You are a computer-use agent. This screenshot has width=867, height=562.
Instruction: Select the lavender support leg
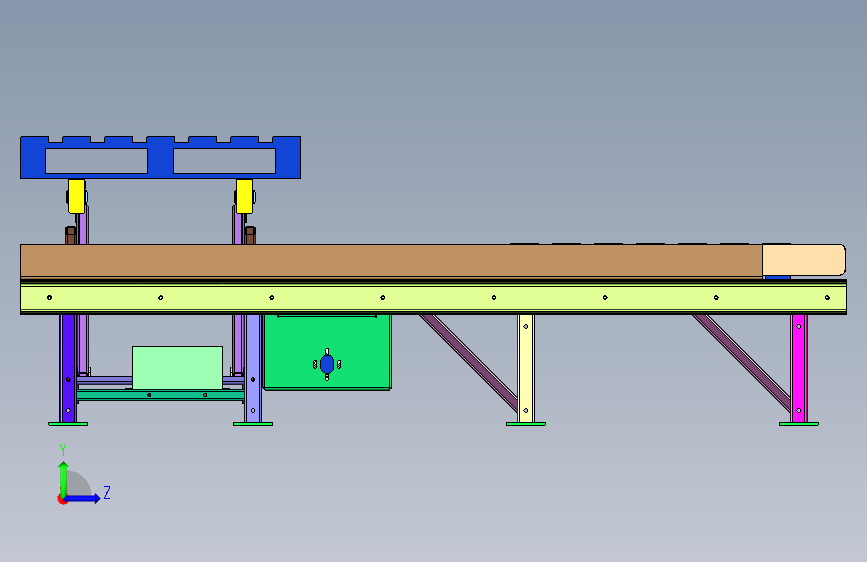click(253, 368)
